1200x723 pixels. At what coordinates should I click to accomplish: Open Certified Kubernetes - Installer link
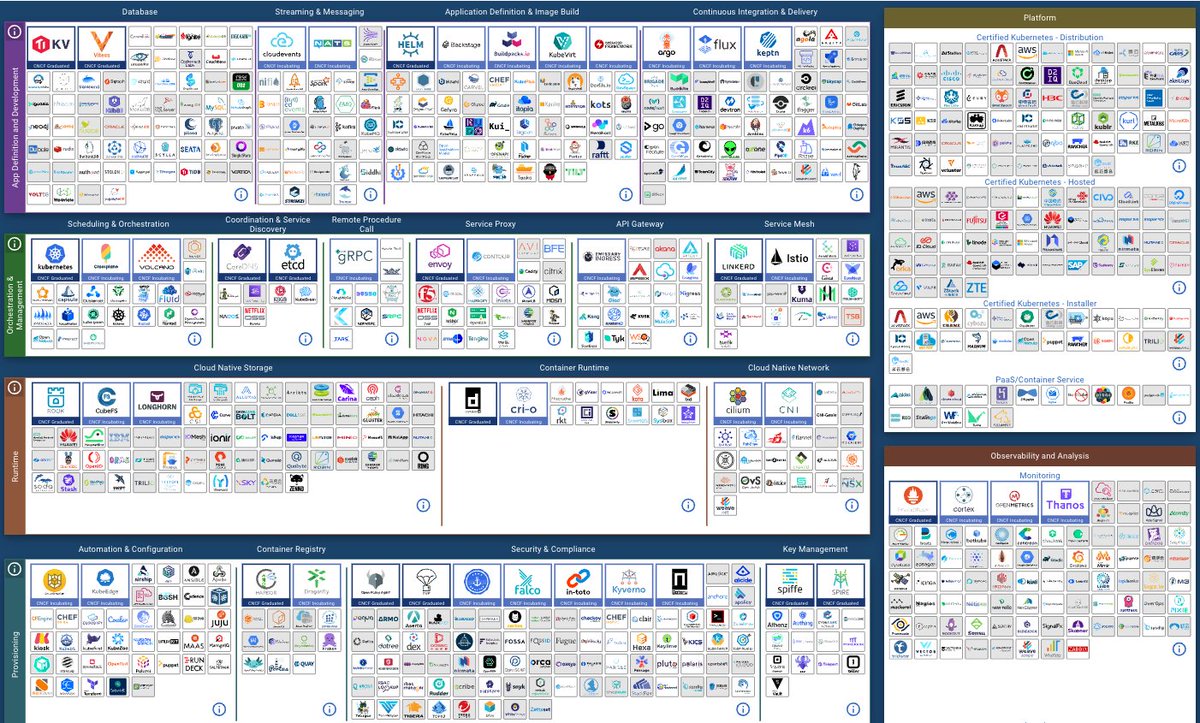(1040, 303)
